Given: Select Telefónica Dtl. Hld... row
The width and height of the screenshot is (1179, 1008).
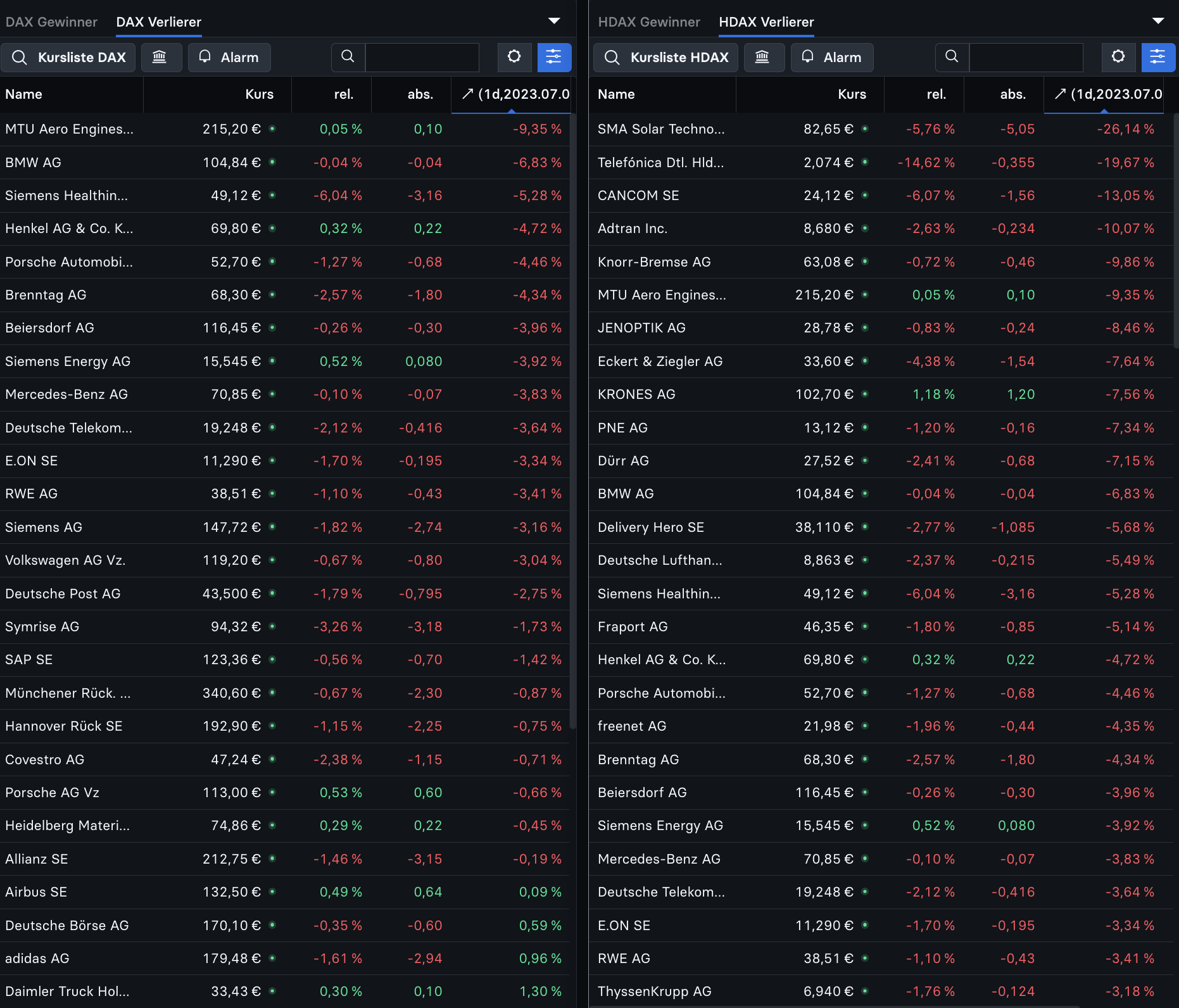Looking at the screenshot, I should (x=881, y=163).
